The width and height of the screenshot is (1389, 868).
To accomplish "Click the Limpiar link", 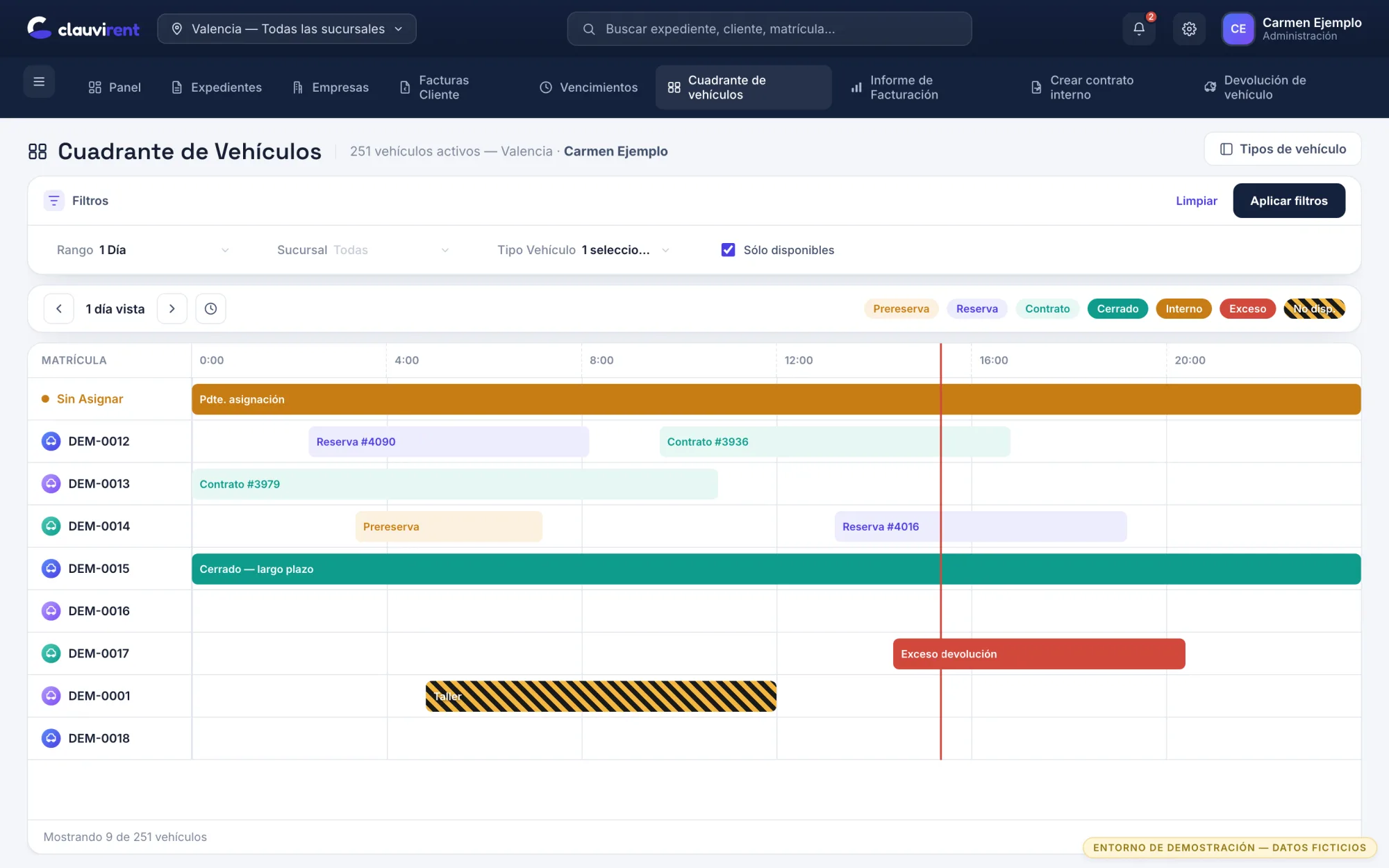I will click(1197, 201).
